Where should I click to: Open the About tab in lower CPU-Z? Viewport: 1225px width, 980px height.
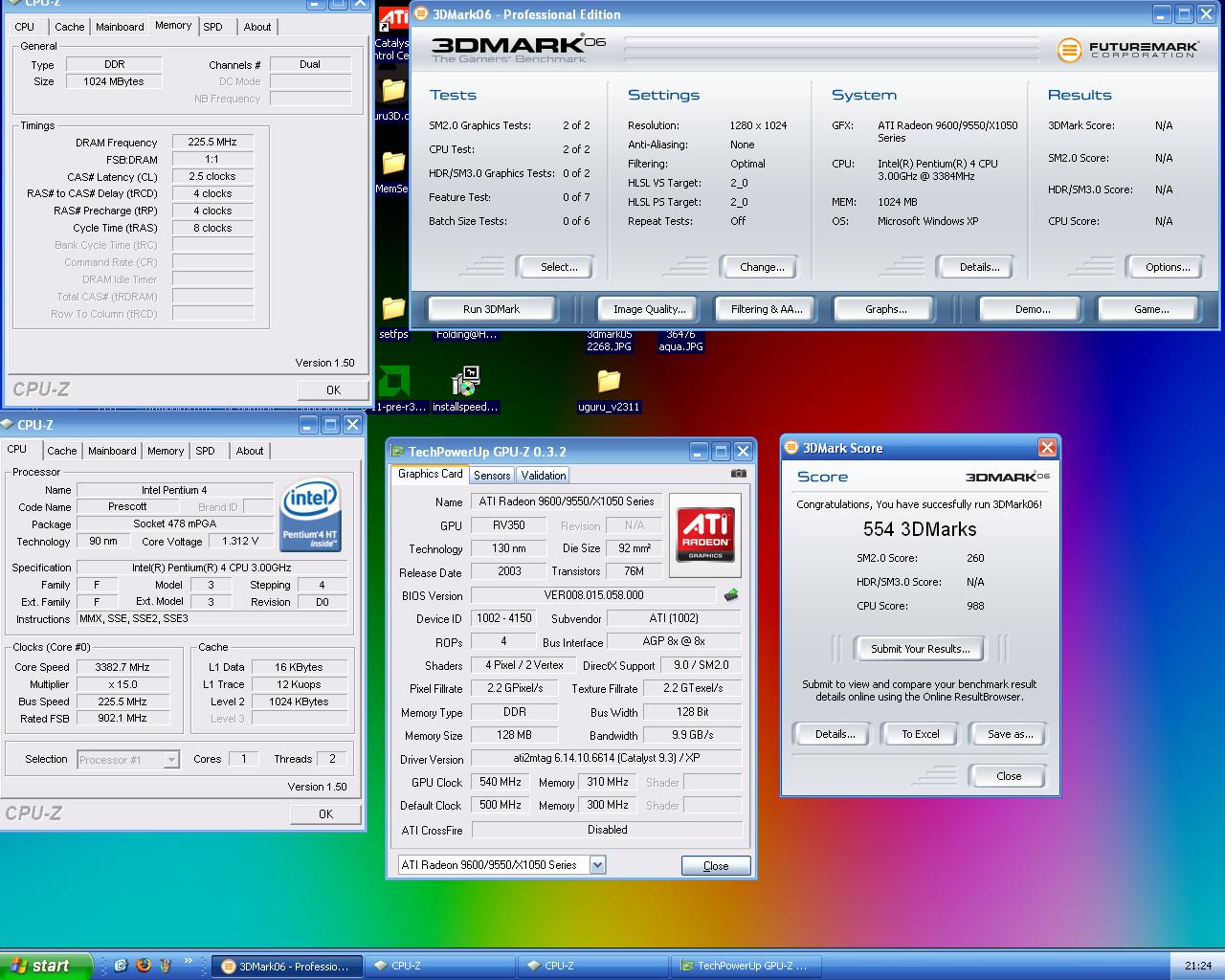(x=250, y=451)
